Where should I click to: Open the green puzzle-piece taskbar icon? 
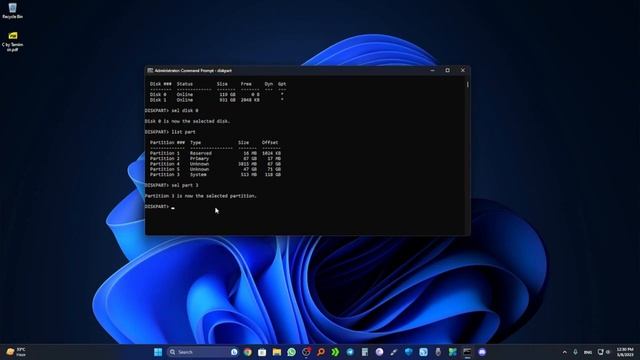tap(453, 352)
